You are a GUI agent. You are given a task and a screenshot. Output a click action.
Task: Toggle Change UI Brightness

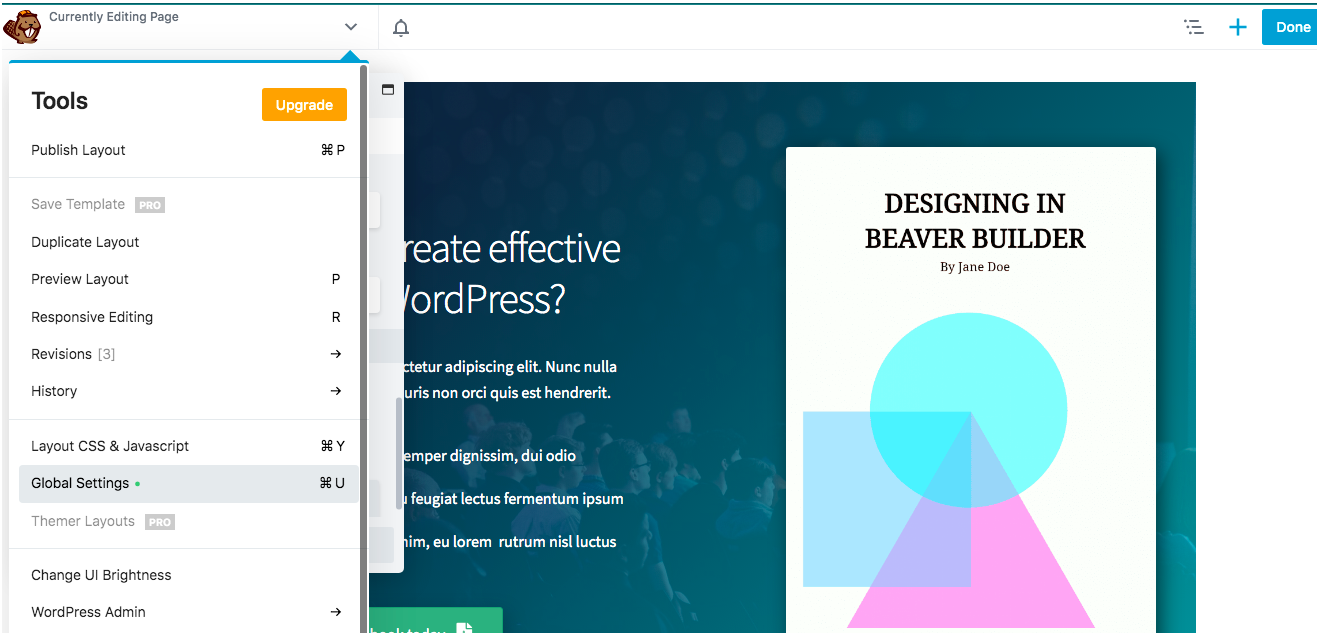tap(101, 575)
